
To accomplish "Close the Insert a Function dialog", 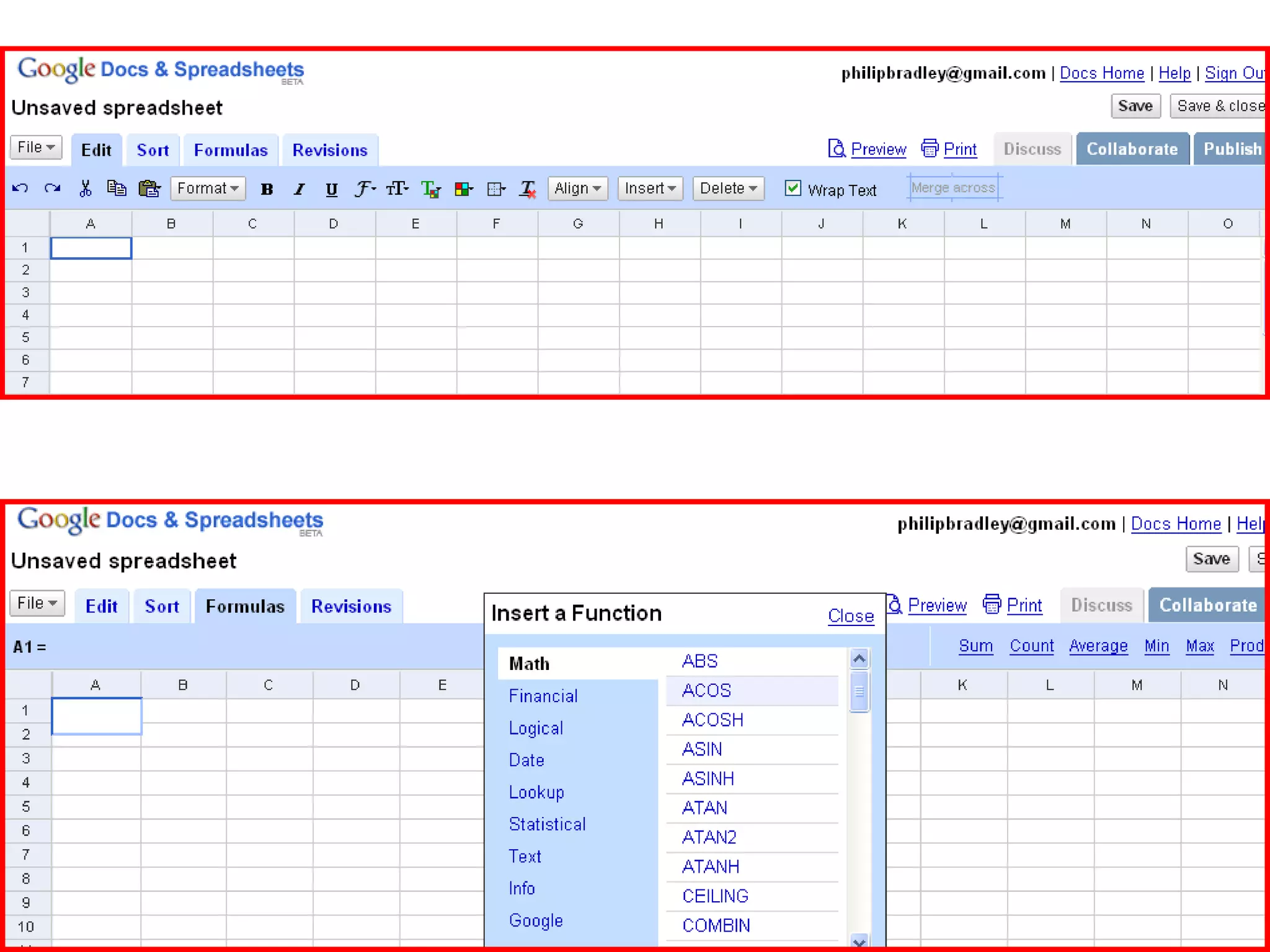I will click(x=850, y=616).
